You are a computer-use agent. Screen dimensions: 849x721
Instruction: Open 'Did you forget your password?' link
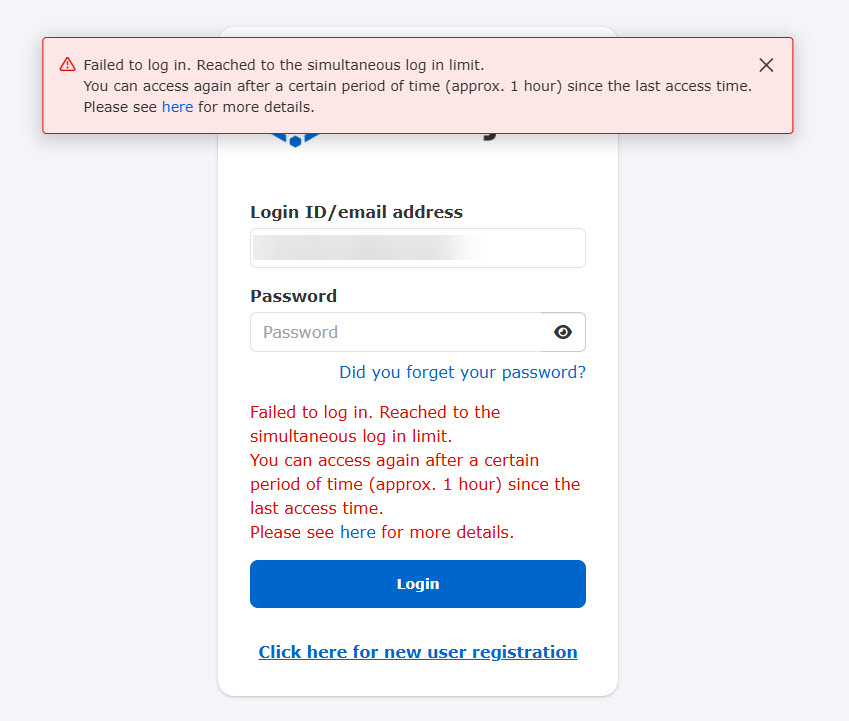coord(462,372)
